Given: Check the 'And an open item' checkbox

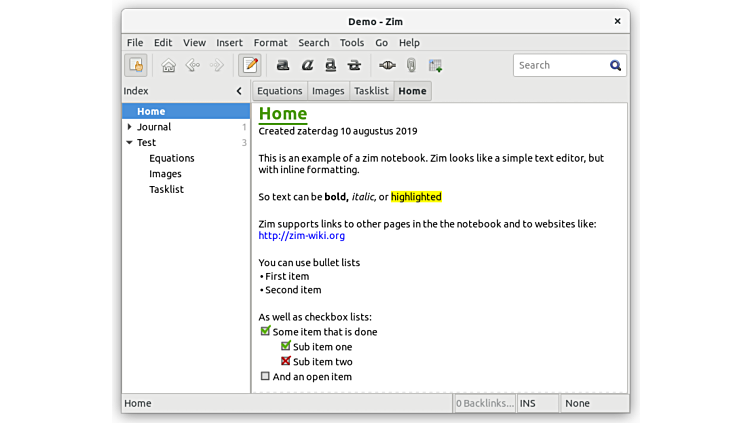Looking at the screenshot, I should [x=265, y=377].
